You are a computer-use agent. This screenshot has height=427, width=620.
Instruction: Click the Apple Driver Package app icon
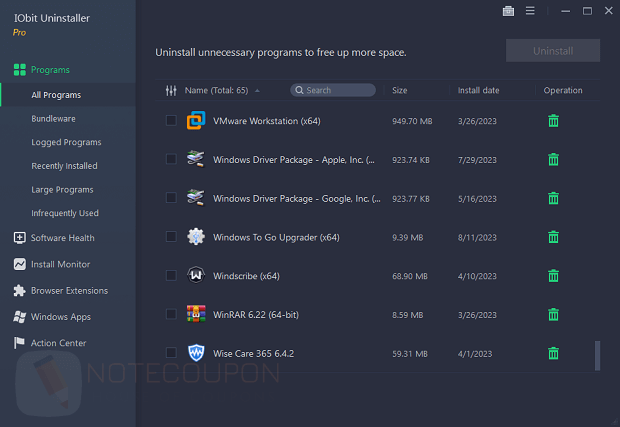(x=196, y=159)
